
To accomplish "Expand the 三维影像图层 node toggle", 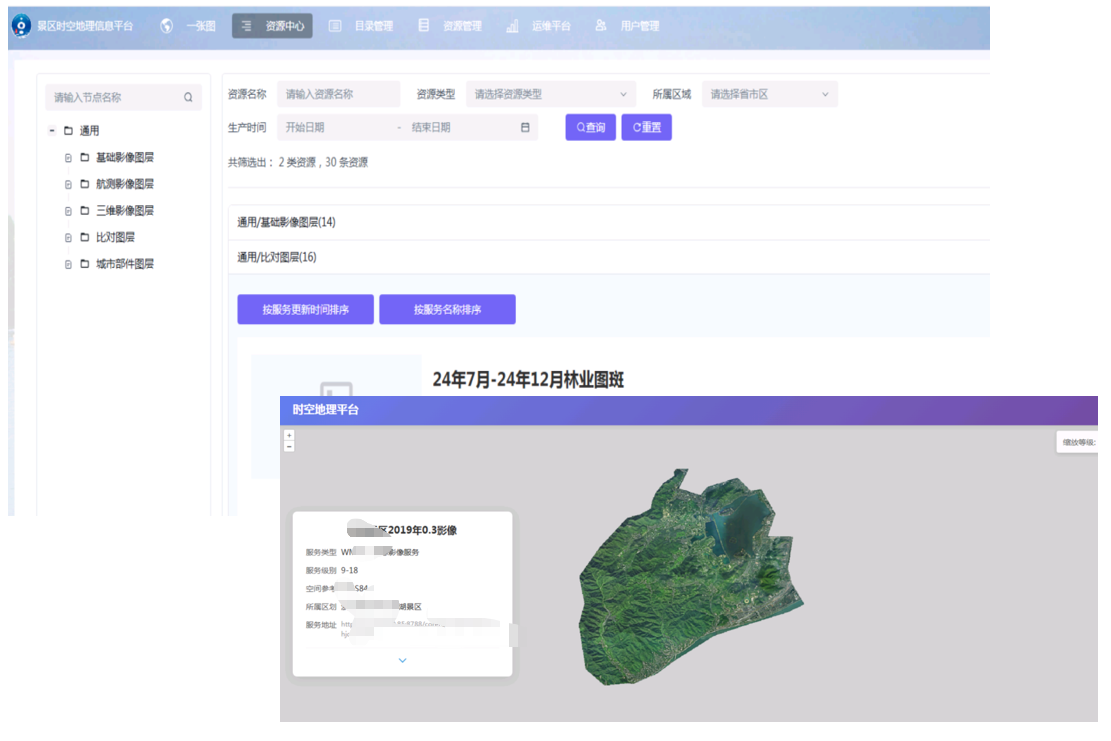I will pyautogui.click(x=68, y=211).
